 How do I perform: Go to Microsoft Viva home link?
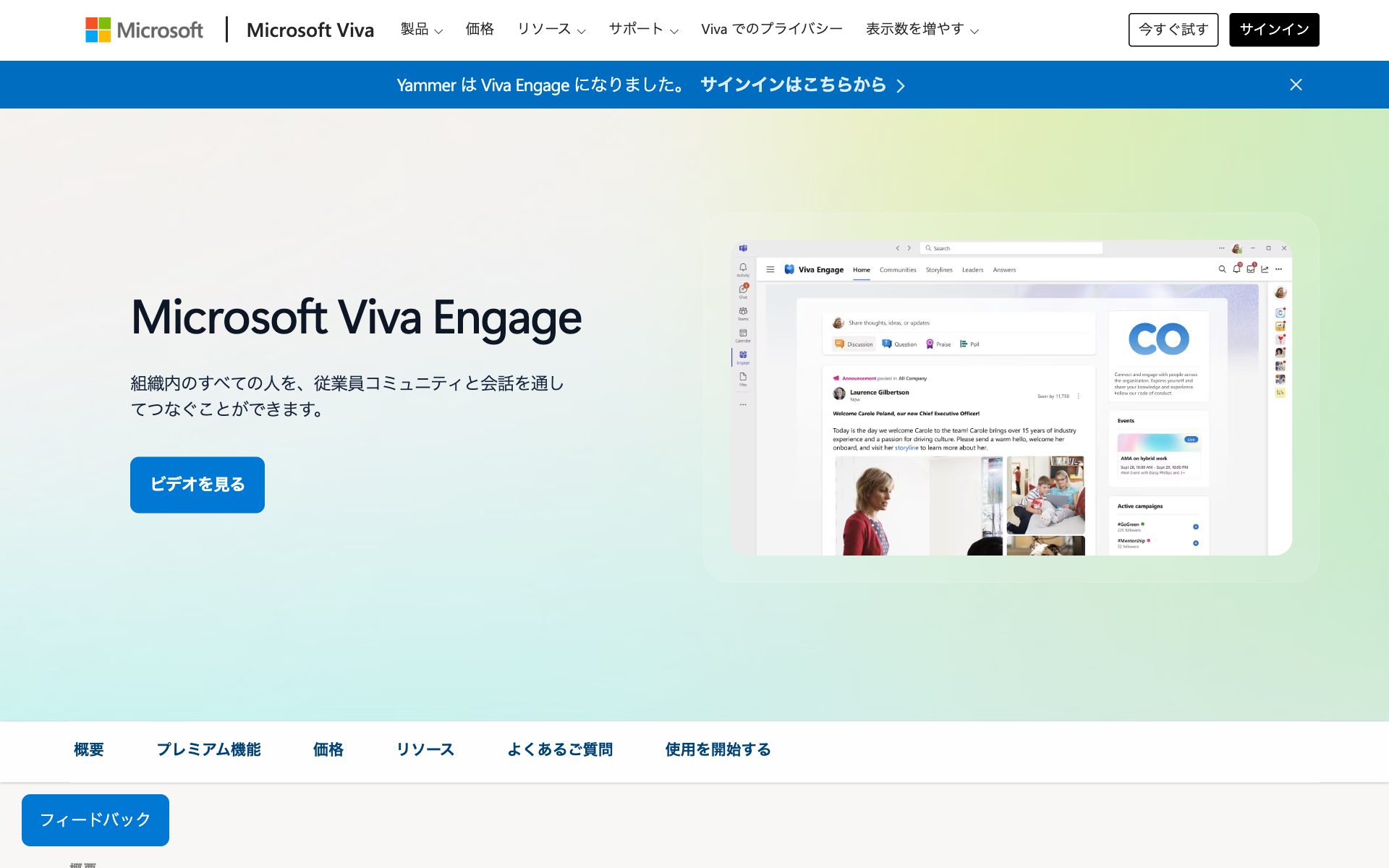[x=310, y=30]
